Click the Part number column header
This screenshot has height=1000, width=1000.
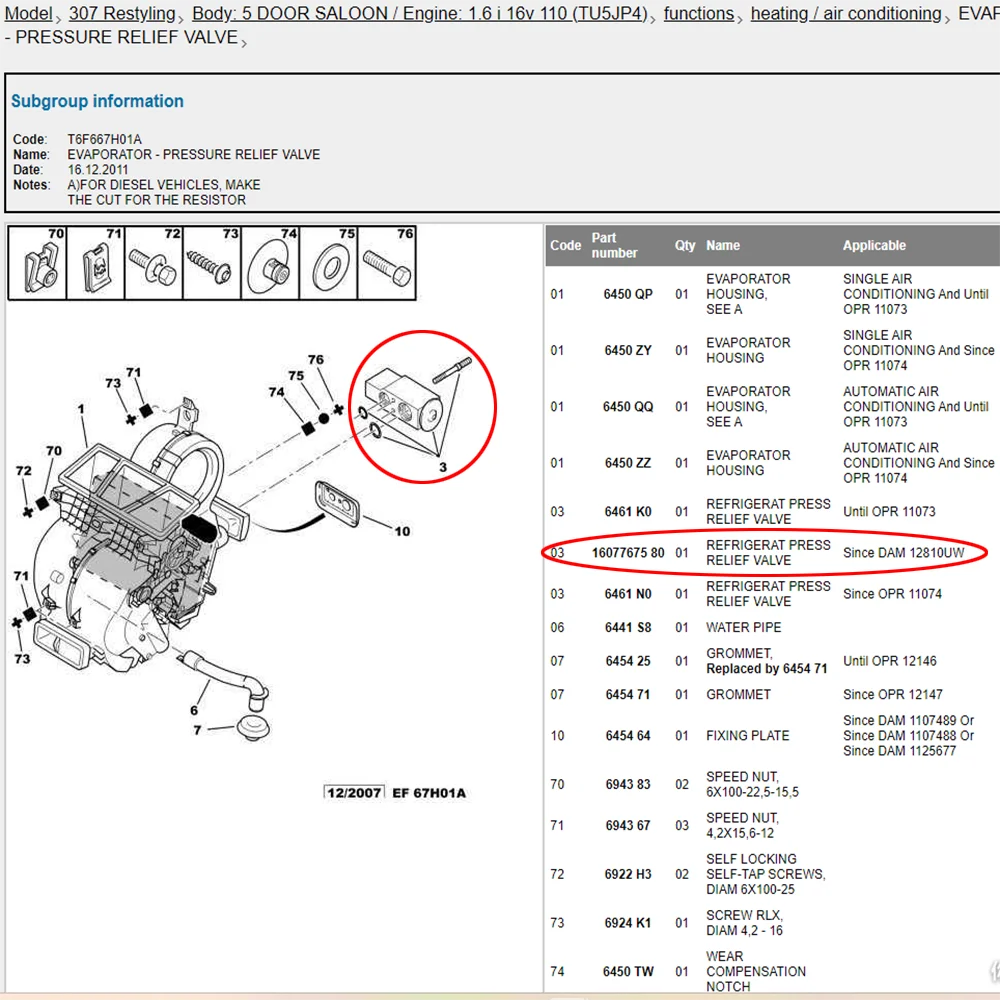[614, 246]
